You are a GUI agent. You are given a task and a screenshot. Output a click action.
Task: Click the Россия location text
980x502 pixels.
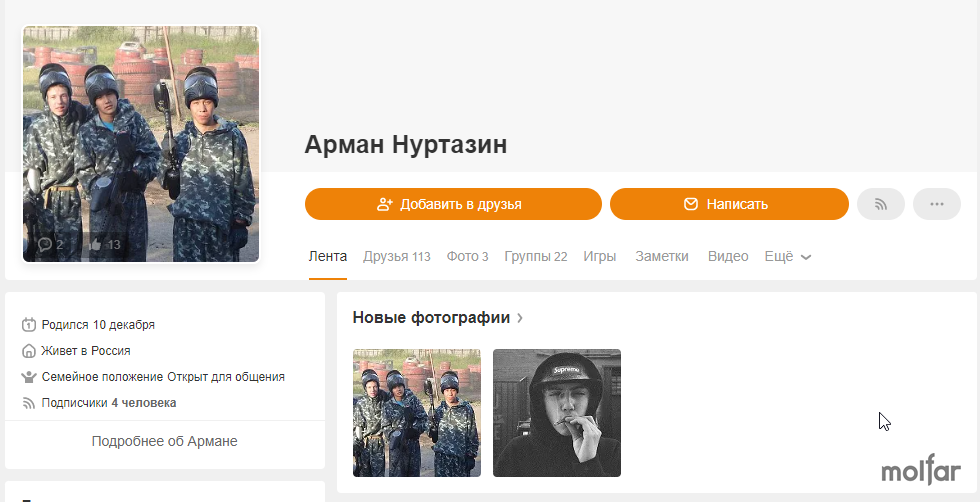click(x=111, y=351)
